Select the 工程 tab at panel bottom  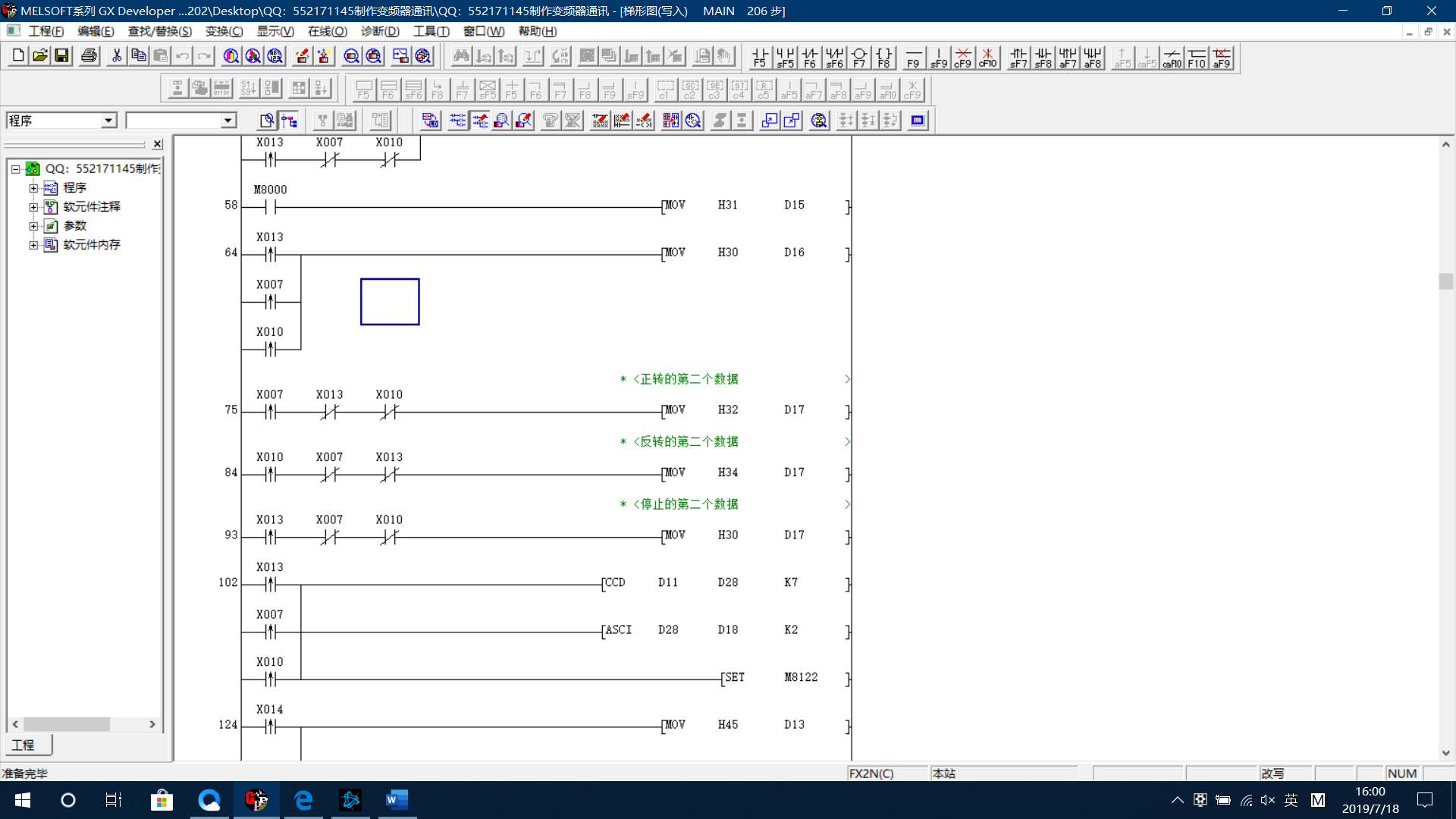click(x=24, y=745)
